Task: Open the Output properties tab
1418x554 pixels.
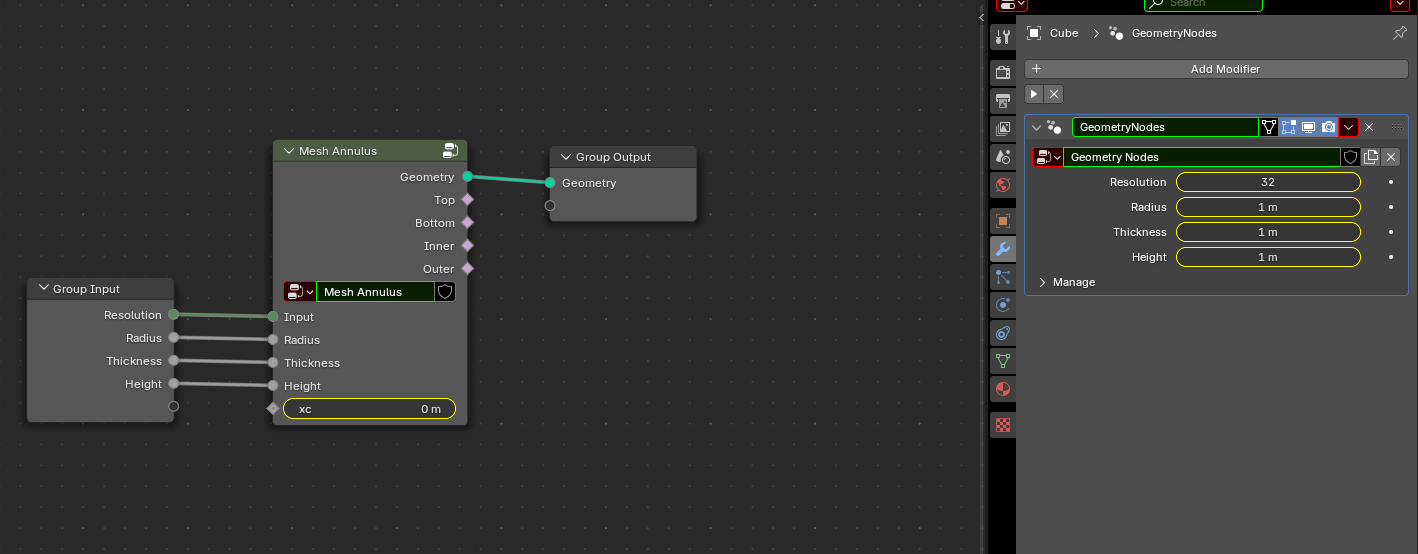Action: click(x=1003, y=101)
